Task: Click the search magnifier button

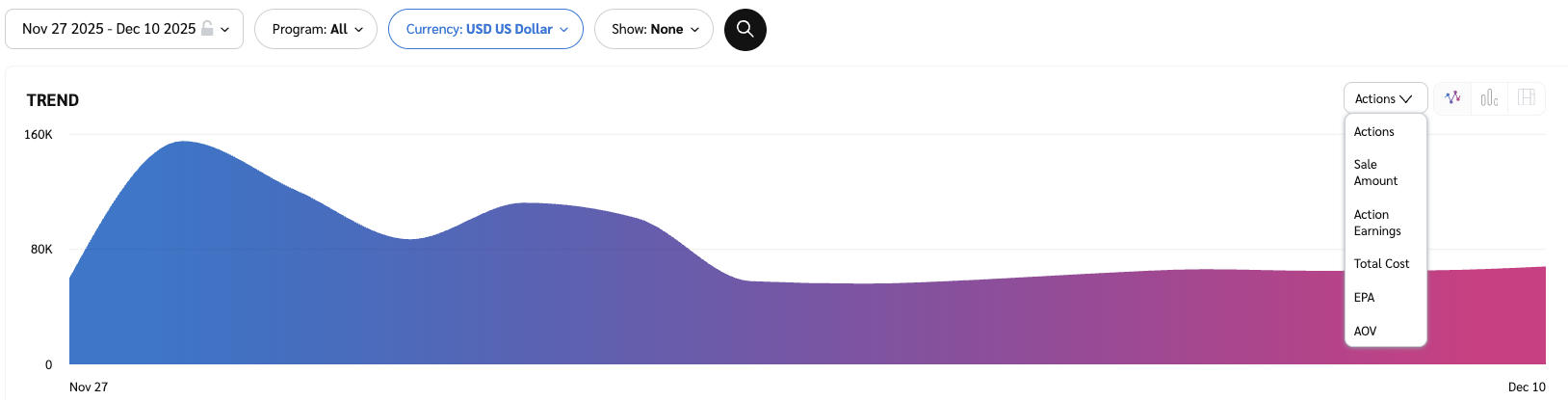Action: point(745,30)
